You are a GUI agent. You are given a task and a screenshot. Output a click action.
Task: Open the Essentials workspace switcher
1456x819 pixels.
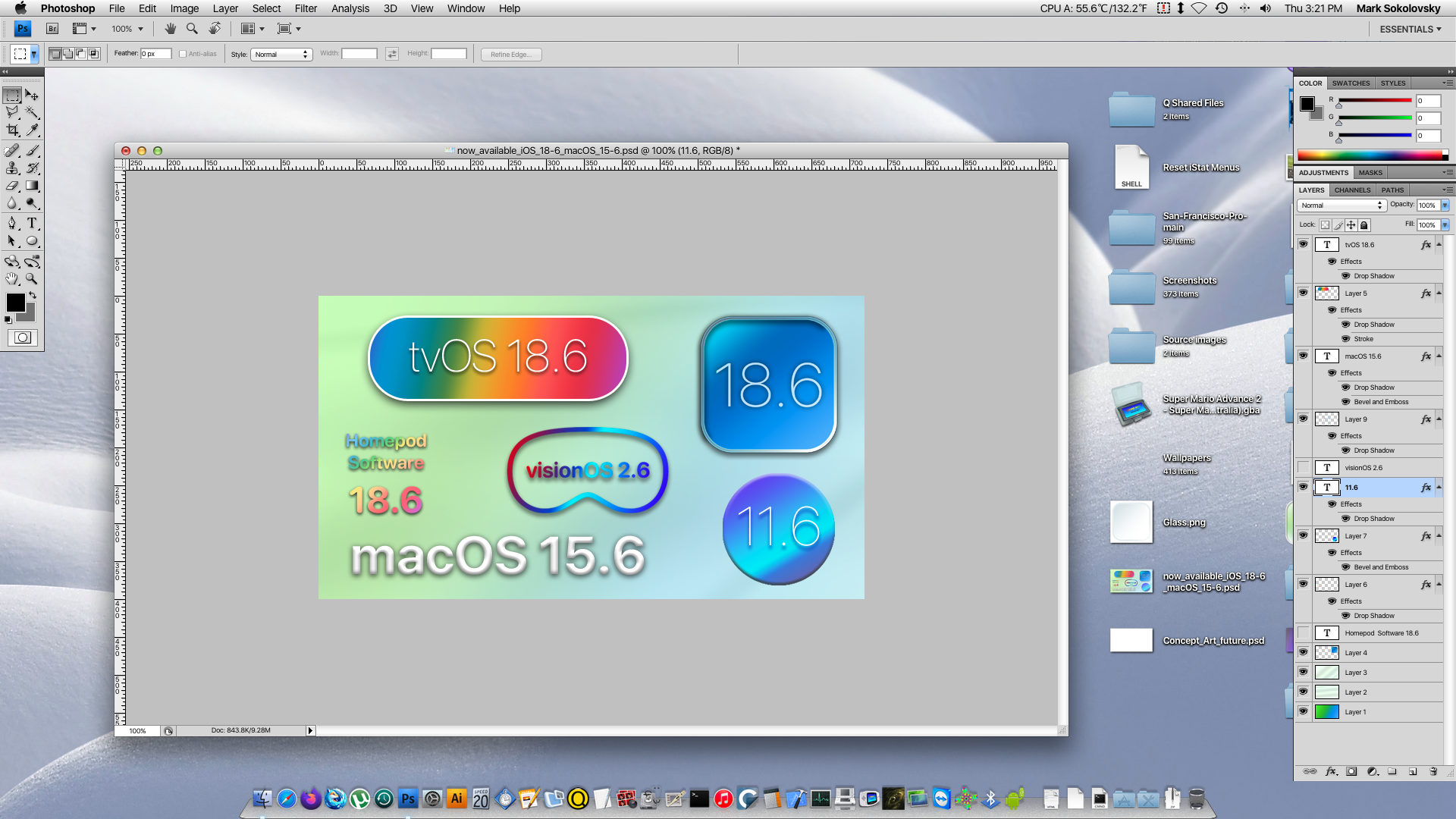1410,29
